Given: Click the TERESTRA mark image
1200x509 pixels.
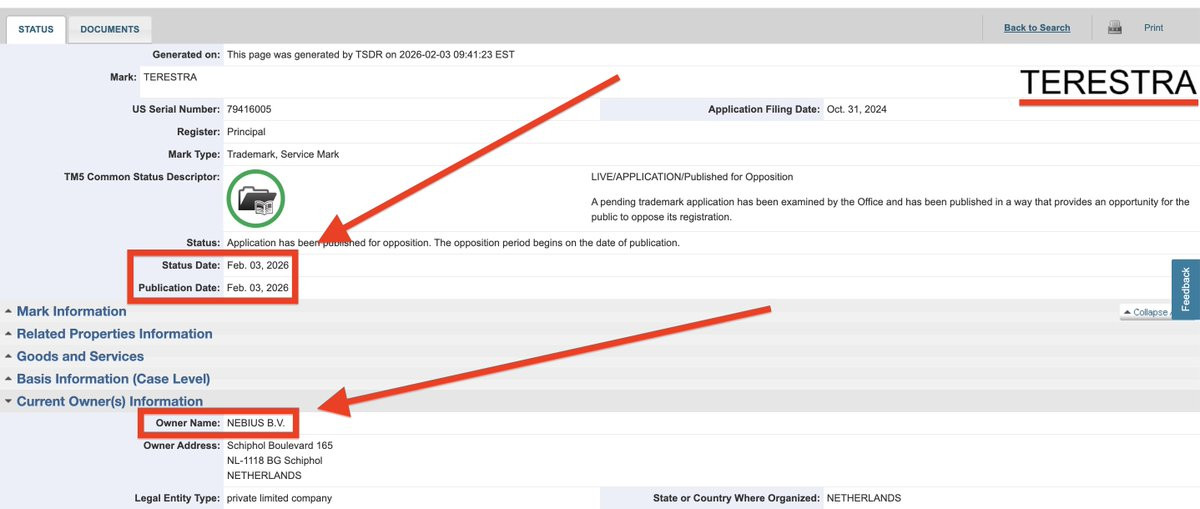Looking at the screenshot, I should [1107, 83].
